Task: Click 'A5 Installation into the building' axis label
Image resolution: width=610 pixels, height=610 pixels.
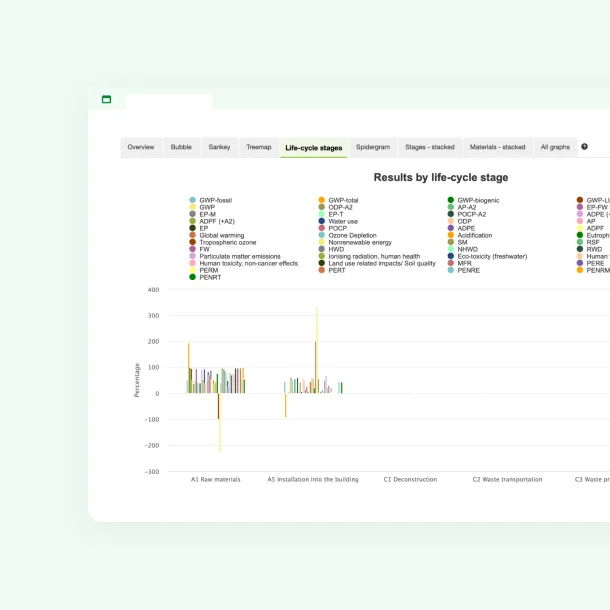Action: 313,479
